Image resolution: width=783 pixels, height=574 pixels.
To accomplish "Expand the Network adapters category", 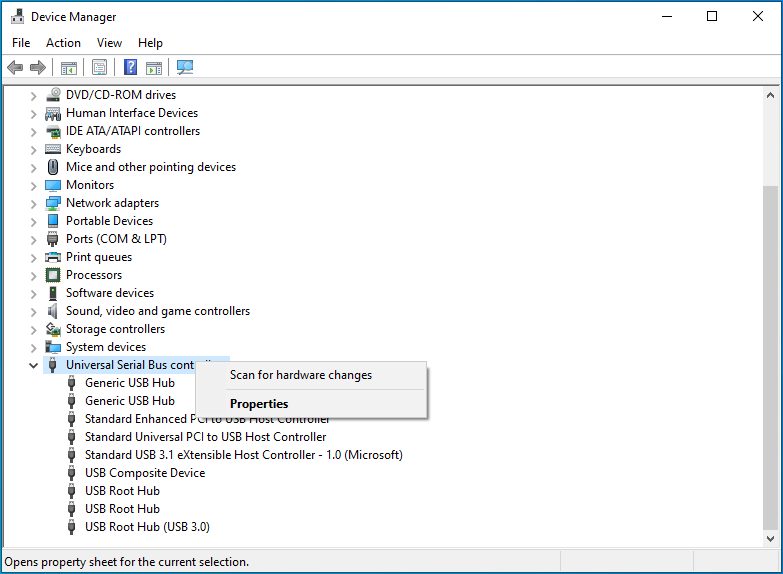I will coord(33,203).
